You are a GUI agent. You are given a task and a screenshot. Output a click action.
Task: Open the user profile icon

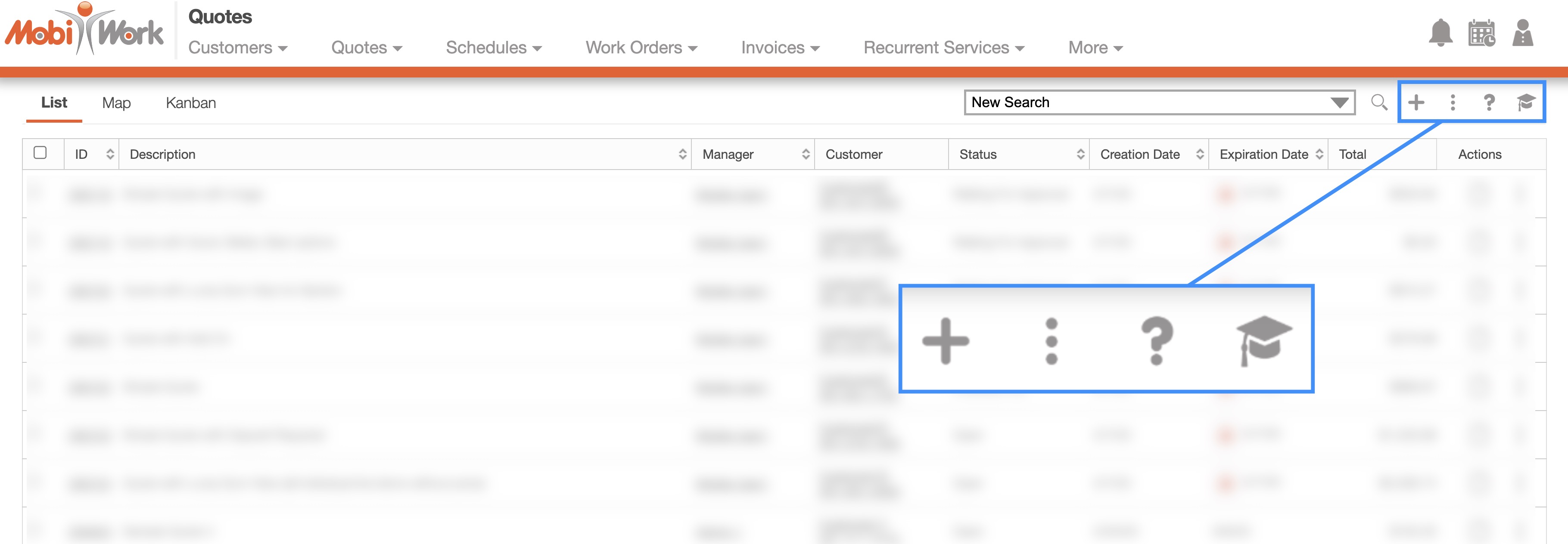(x=1522, y=33)
